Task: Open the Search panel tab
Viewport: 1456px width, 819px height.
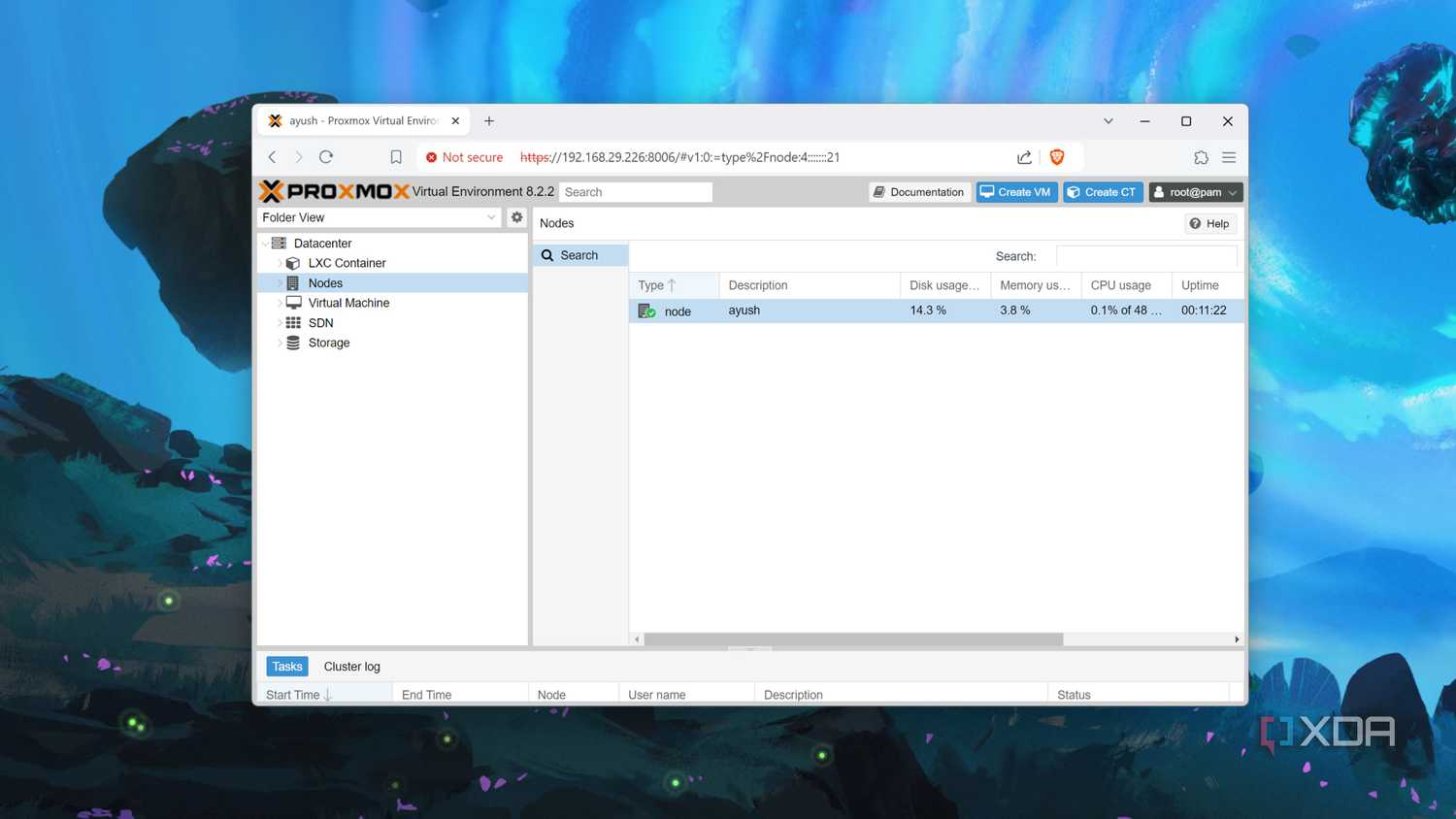Action: tap(580, 255)
